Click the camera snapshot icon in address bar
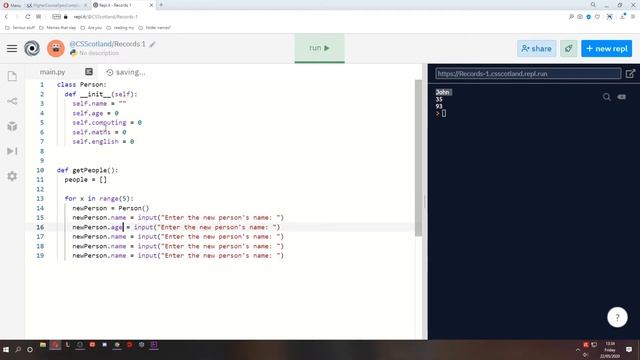The width and height of the screenshot is (640, 360). click(580, 17)
